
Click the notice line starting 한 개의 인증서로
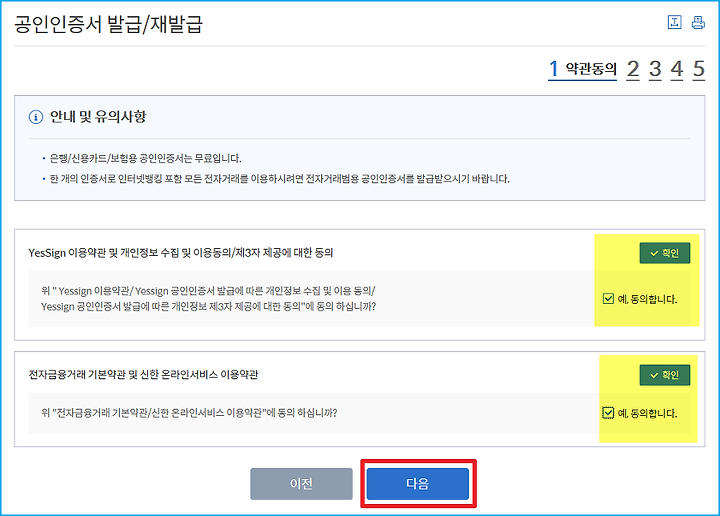coord(280,179)
